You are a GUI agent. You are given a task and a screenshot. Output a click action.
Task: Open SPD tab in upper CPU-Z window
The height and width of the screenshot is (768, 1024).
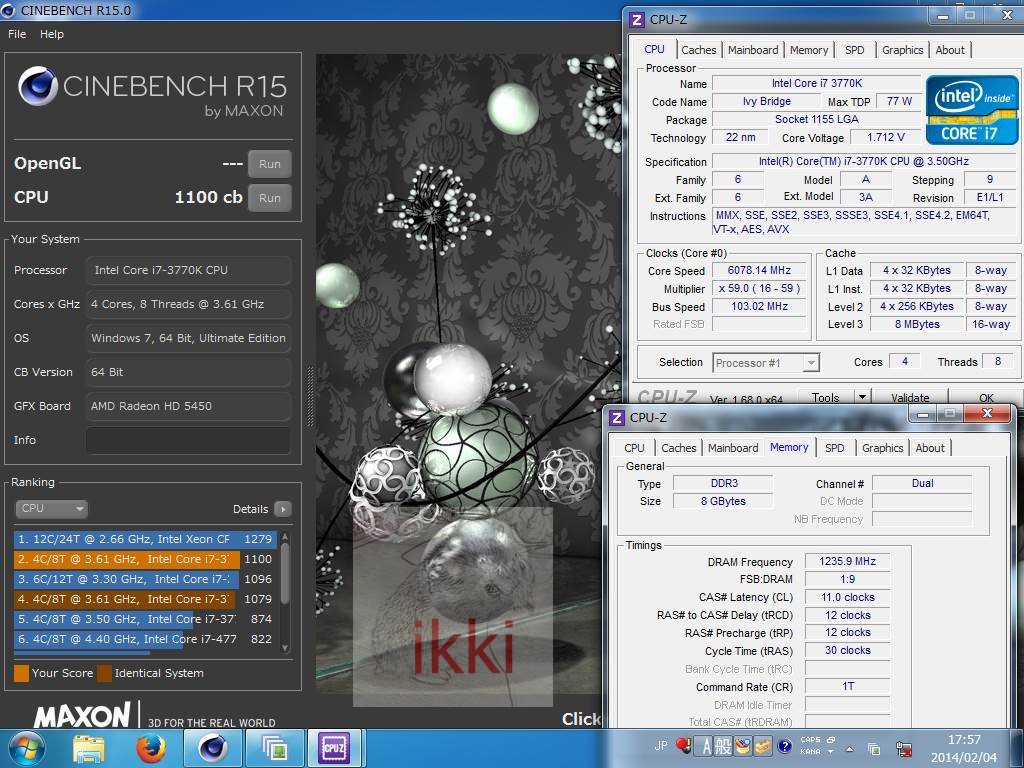tap(854, 50)
